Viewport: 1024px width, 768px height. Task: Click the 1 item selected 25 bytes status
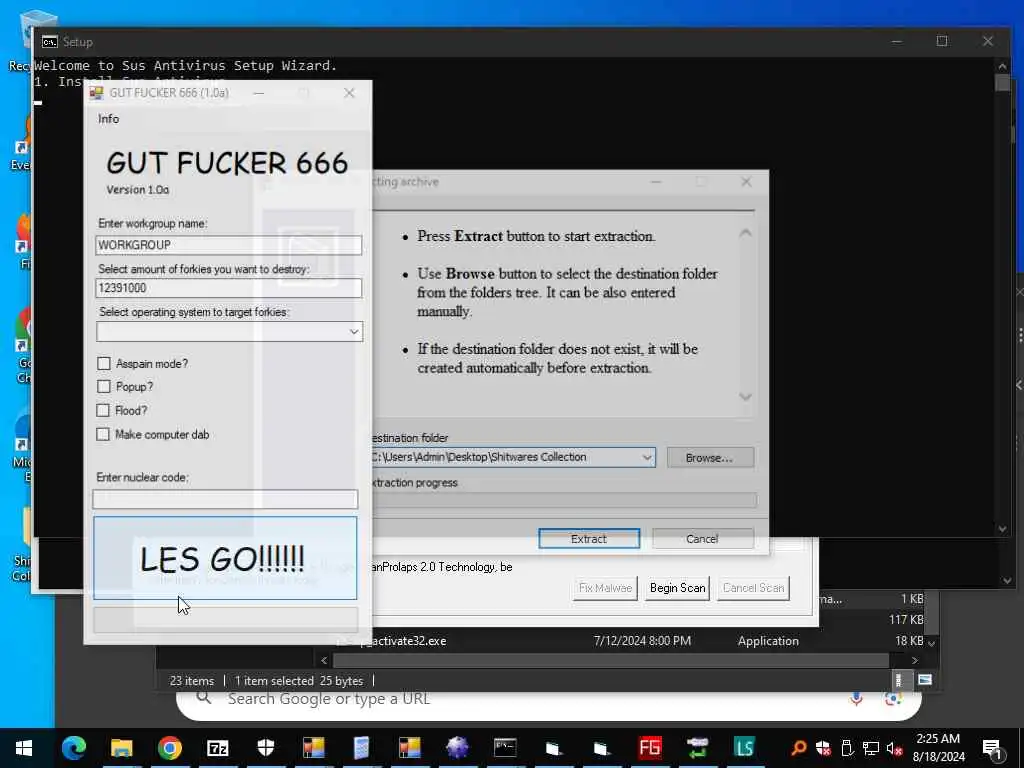click(299, 680)
